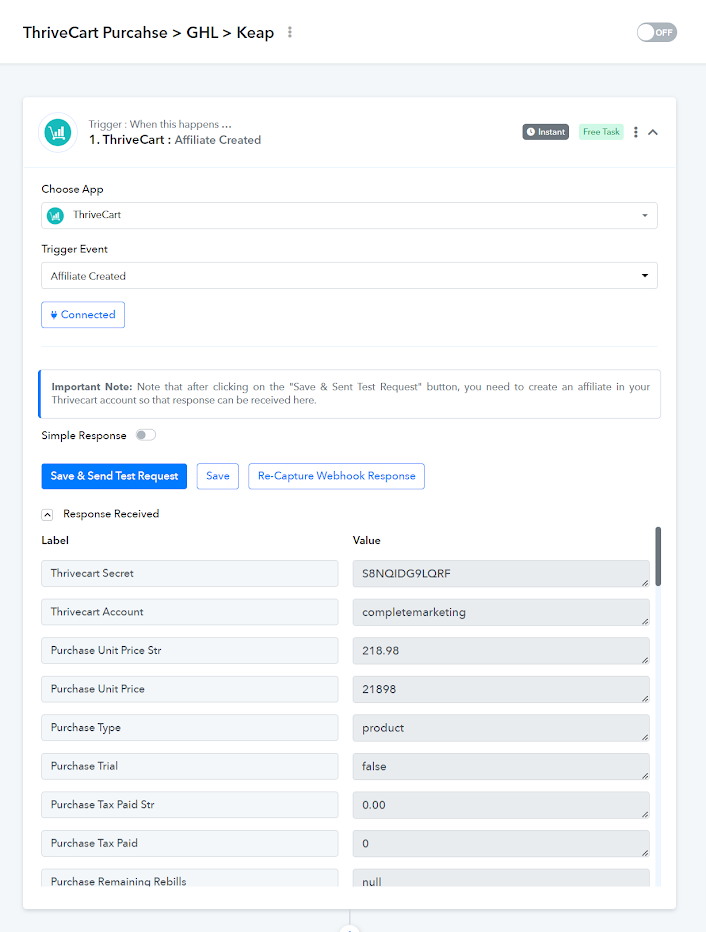
Task: Click the Important Note text box
Action: point(349,393)
